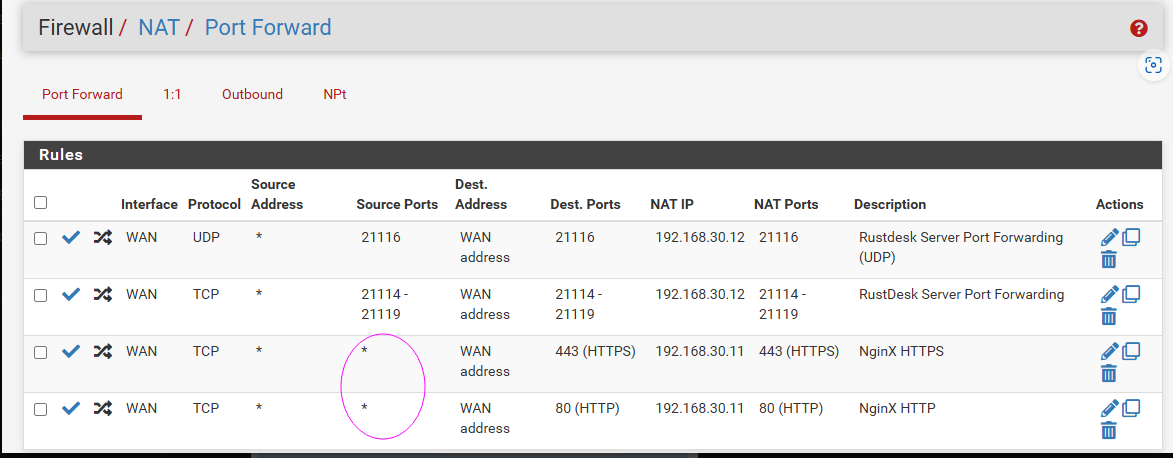Image resolution: width=1173 pixels, height=458 pixels.
Task: Toggle enabled checkmark on NginX HTTP rule
Action: pos(71,409)
